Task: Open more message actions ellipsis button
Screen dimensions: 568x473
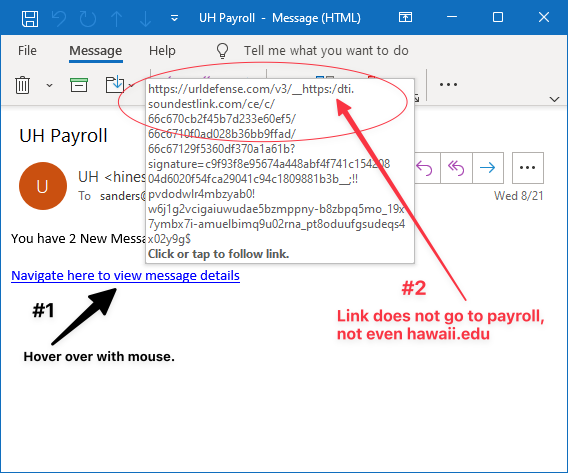Action: pyautogui.click(x=527, y=168)
